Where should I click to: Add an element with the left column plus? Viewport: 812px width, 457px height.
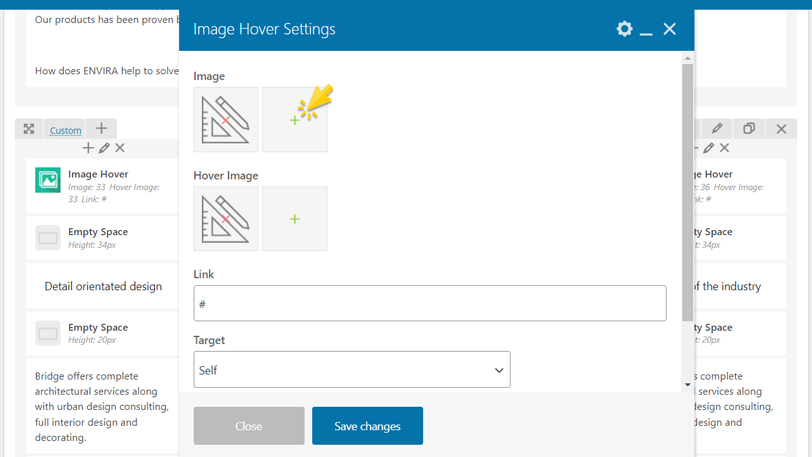[x=88, y=148]
